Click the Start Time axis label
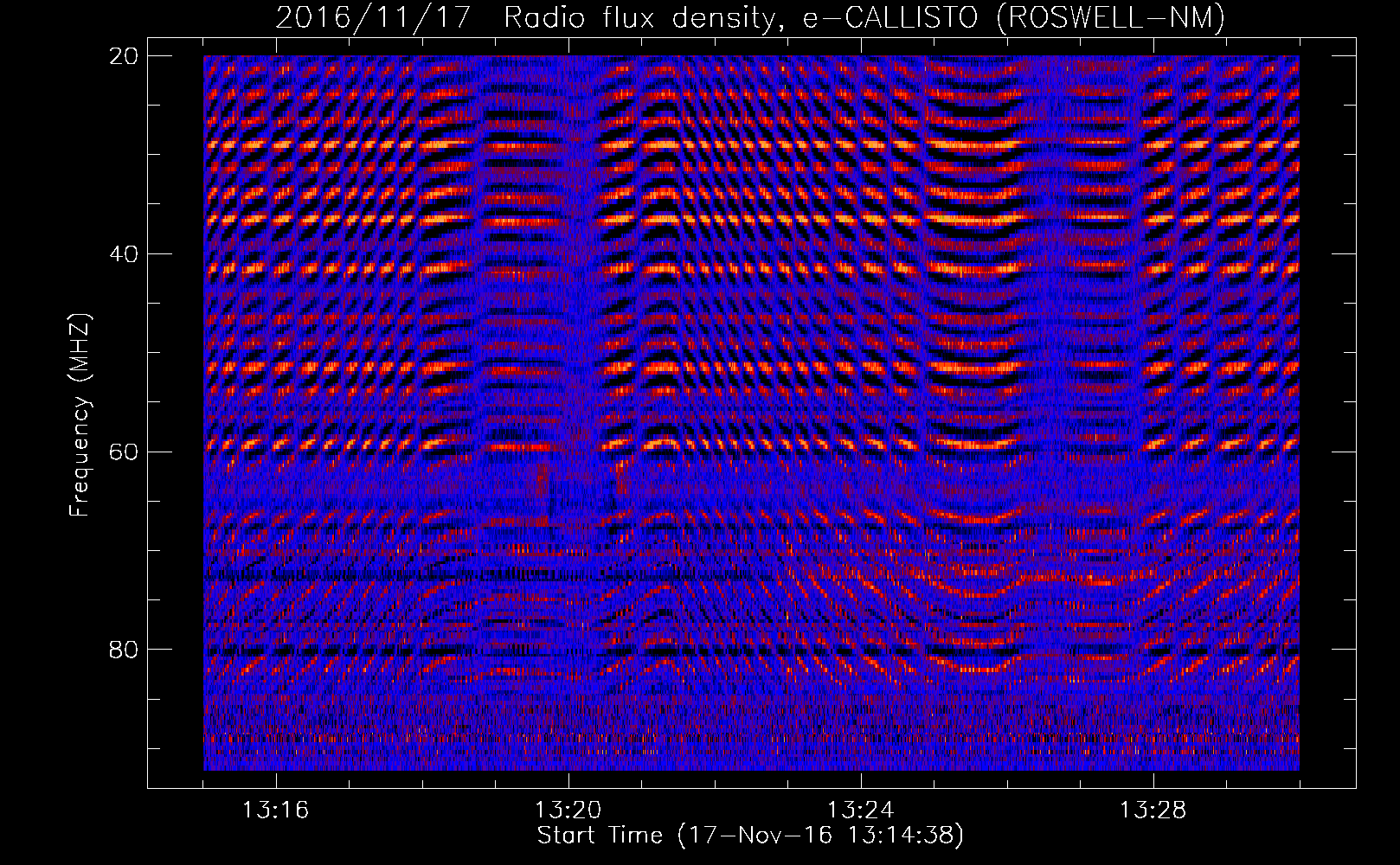This screenshot has width=1400, height=865. tap(750, 836)
